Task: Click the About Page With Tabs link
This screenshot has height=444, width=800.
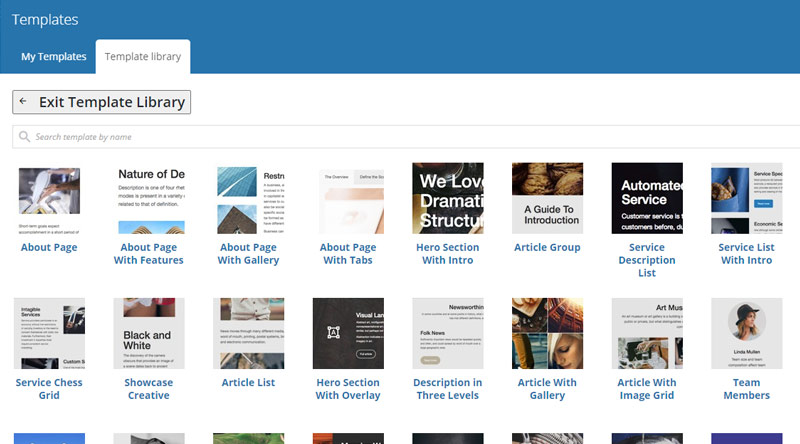Action: [x=348, y=254]
